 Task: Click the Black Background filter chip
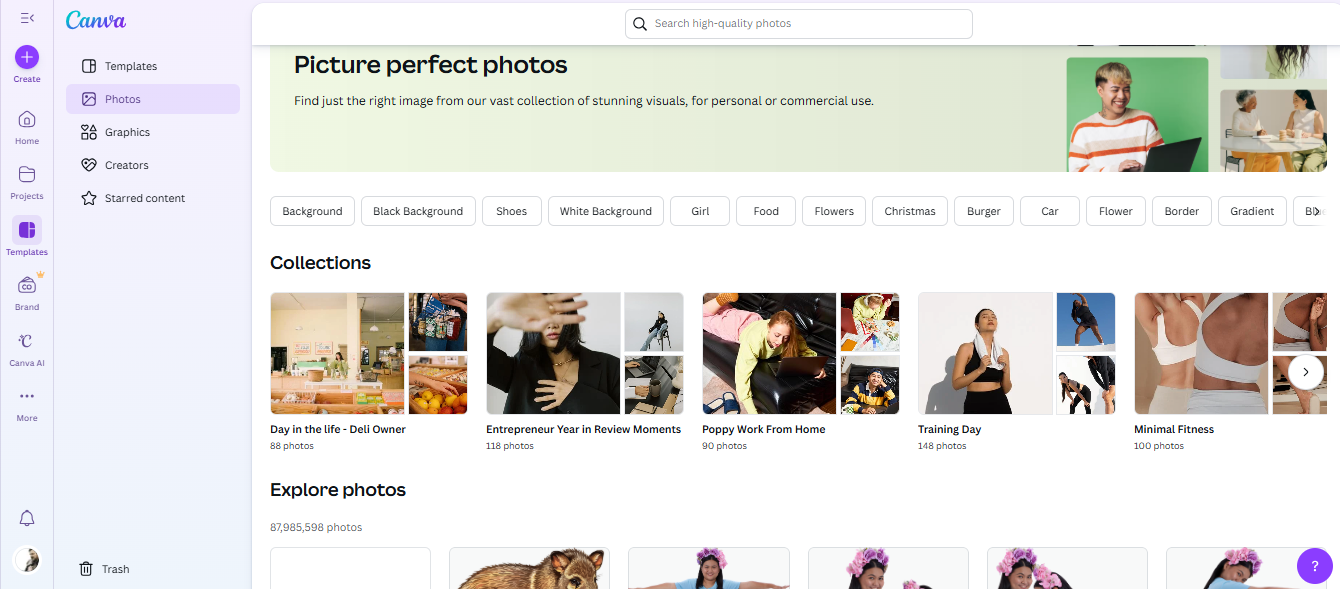(x=417, y=211)
